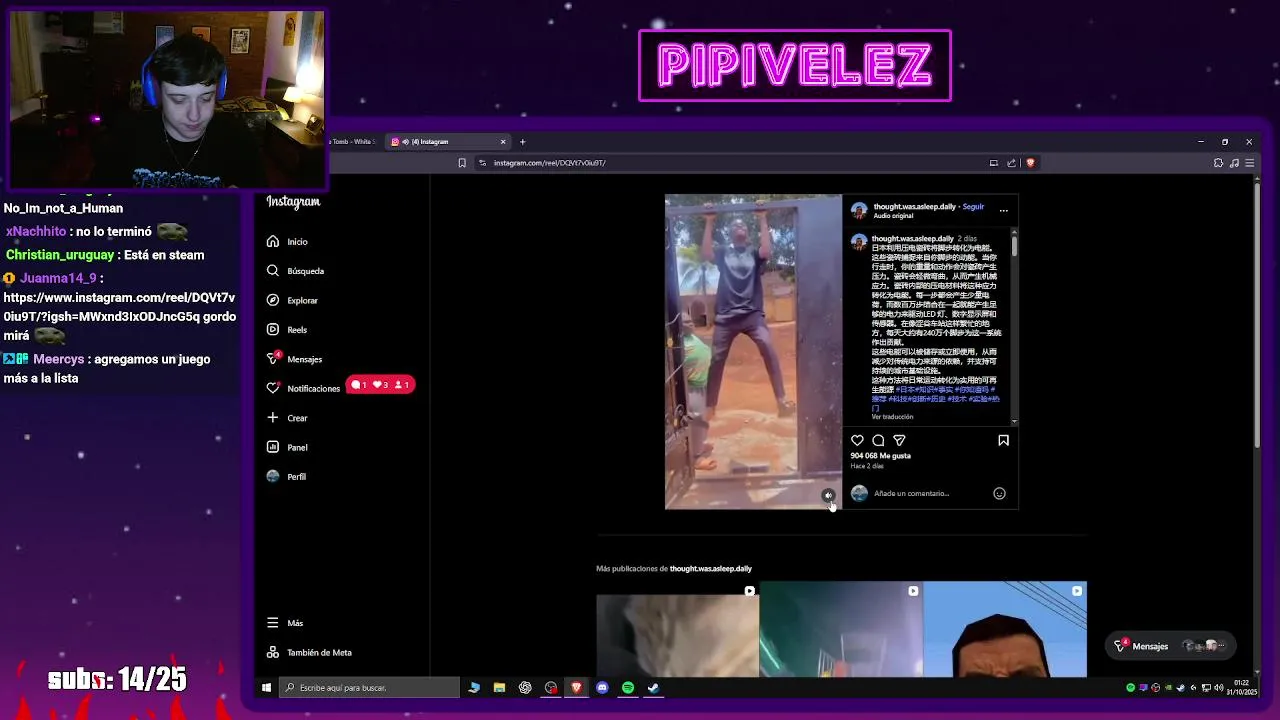Viewport: 1280px width, 720px height.
Task: Click Ver traducción under the caption
Action: (892, 417)
